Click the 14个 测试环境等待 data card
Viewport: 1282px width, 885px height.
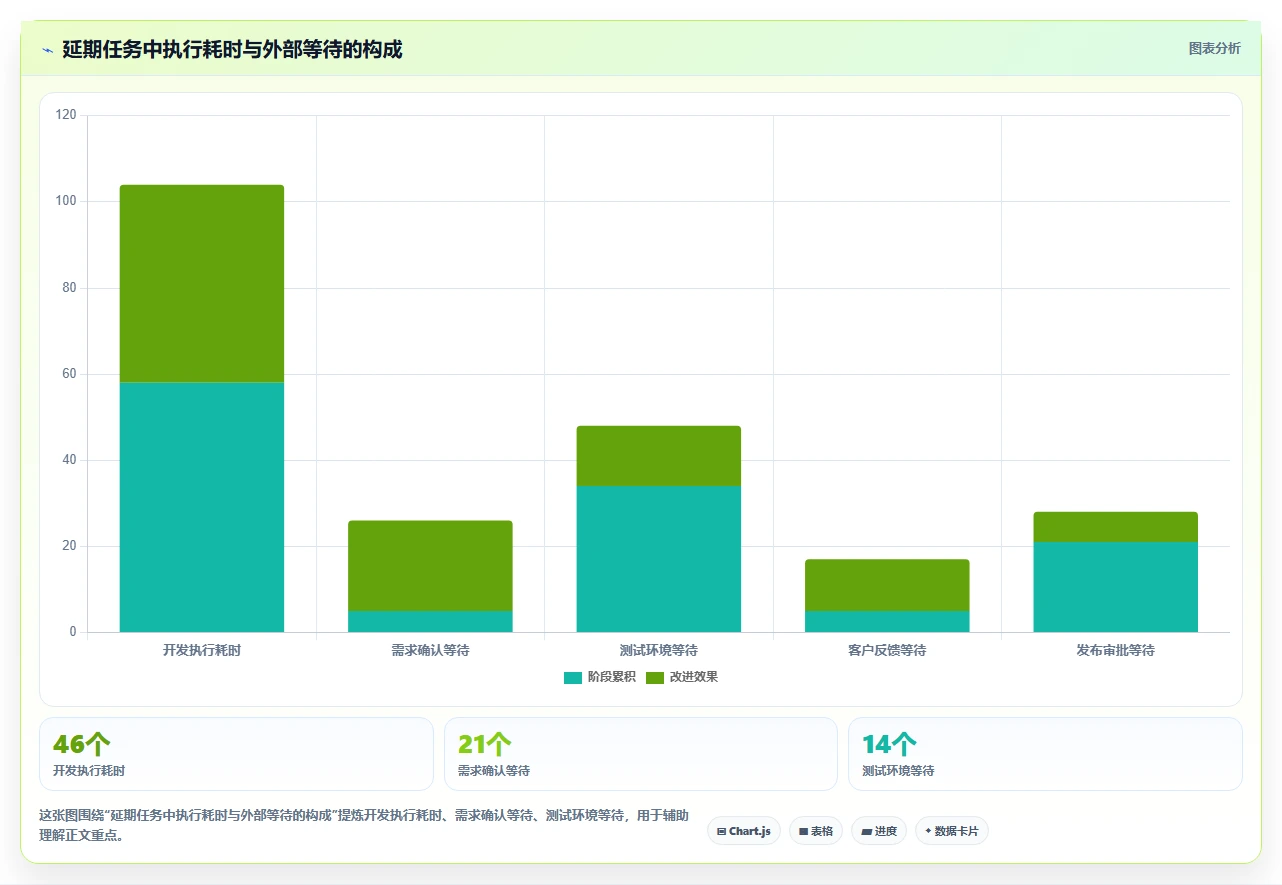pyautogui.click(x=1045, y=754)
